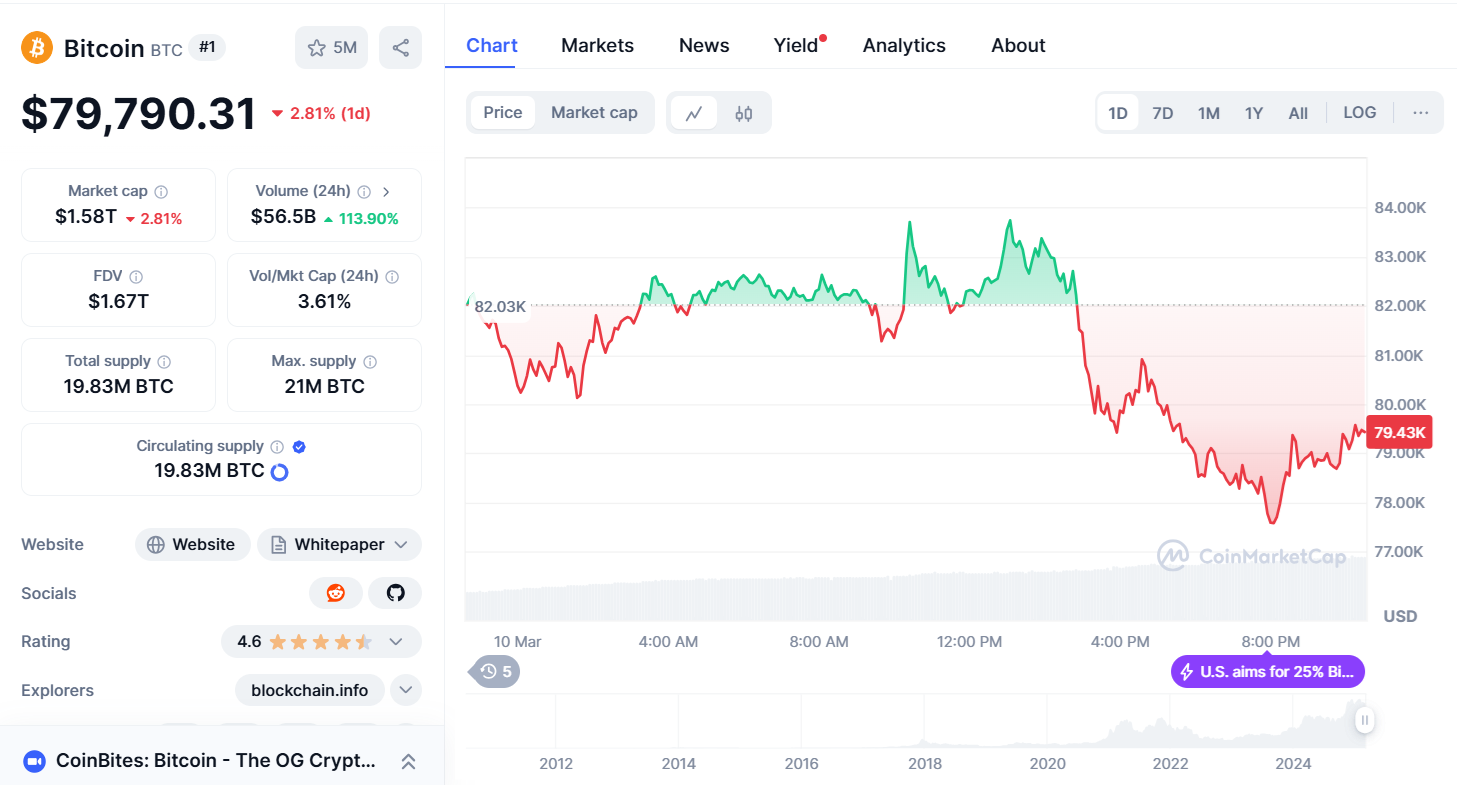This screenshot has height=785, width=1457.
Task: Click the 19.83M BTC total supply value
Action: point(118,387)
